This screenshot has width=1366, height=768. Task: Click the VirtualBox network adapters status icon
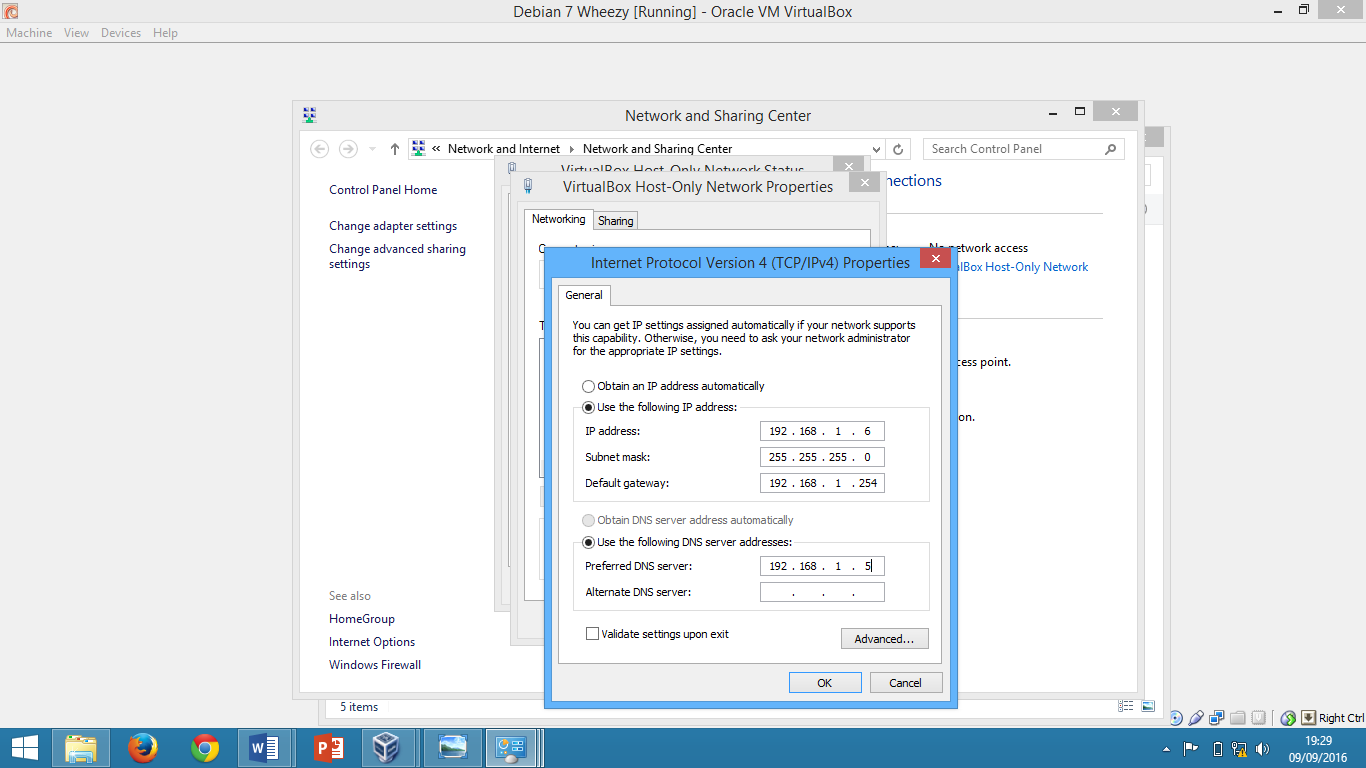click(1217, 718)
